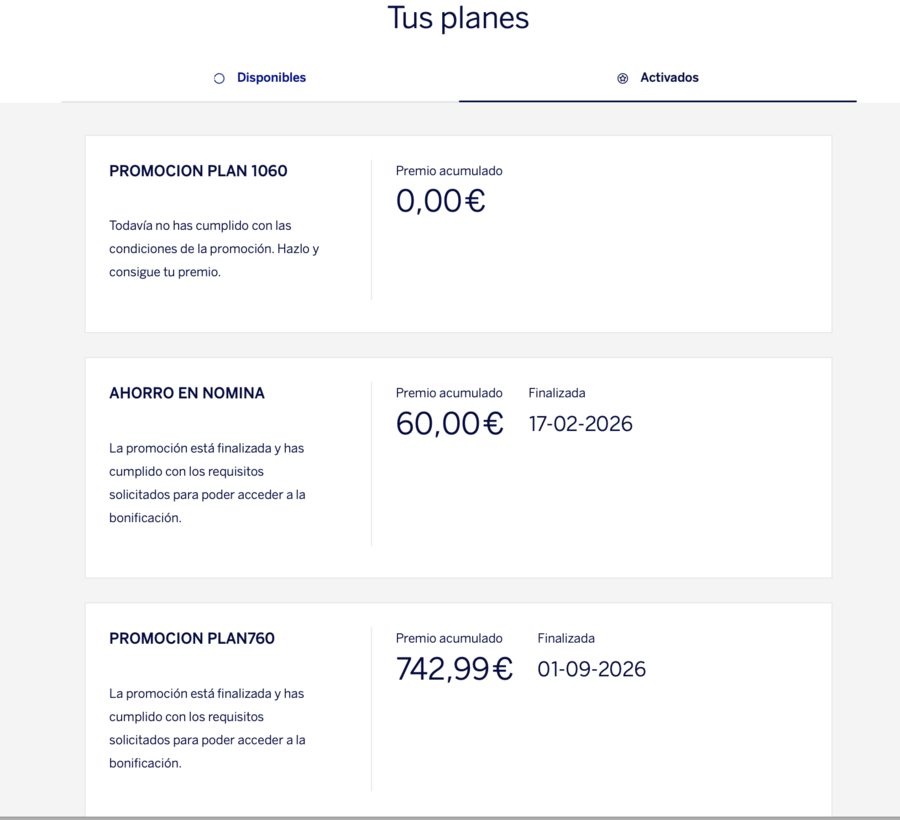Viewport: 900px width, 820px height.
Task: Select the Activados tab
Action: [658, 78]
